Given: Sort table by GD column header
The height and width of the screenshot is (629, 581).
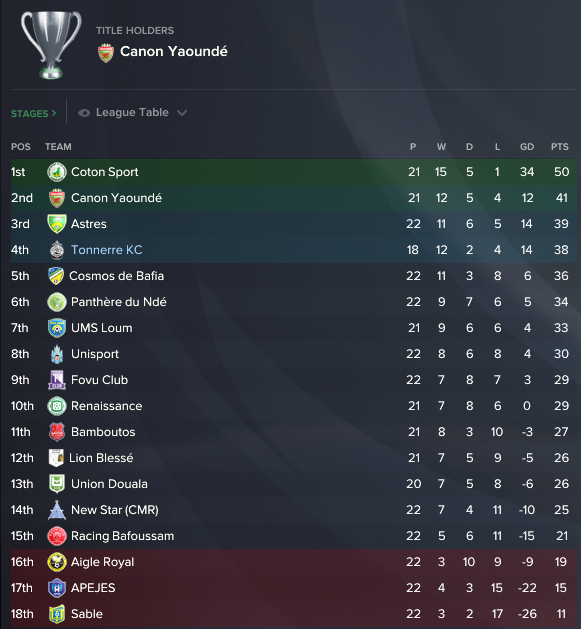Looking at the screenshot, I should [527, 147].
